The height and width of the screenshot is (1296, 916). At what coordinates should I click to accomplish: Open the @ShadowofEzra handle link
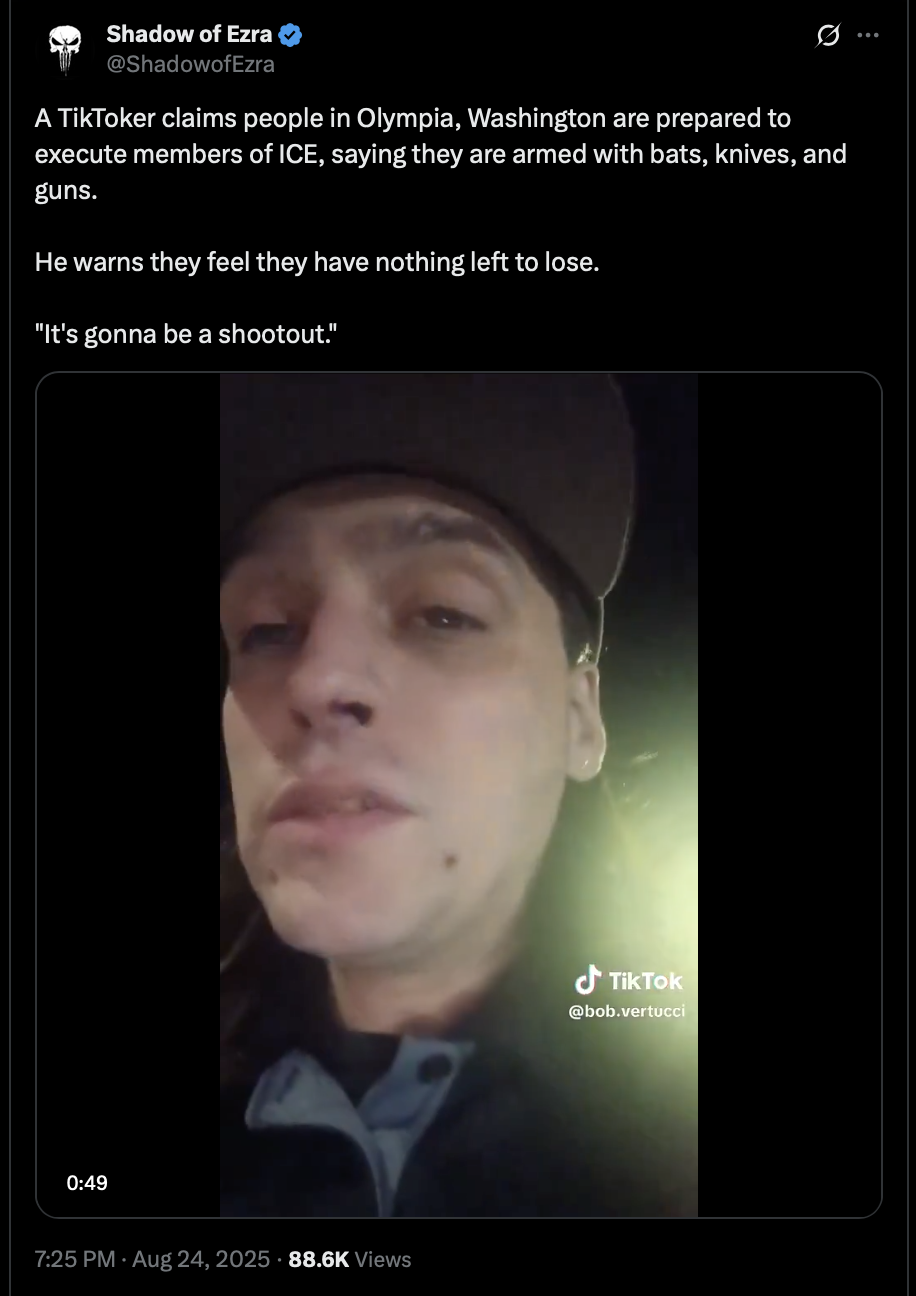coord(190,64)
